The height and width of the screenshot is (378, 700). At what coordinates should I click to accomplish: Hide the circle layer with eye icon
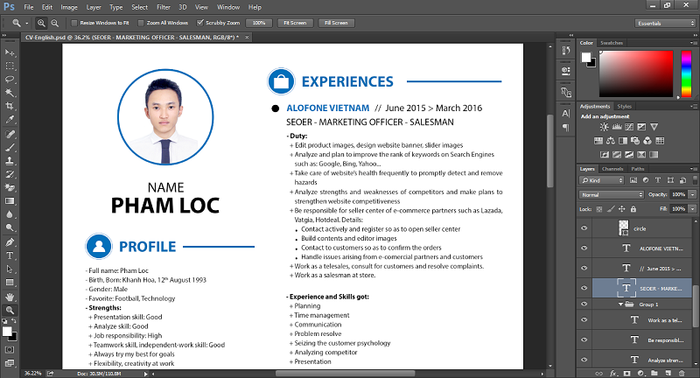pos(584,228)
